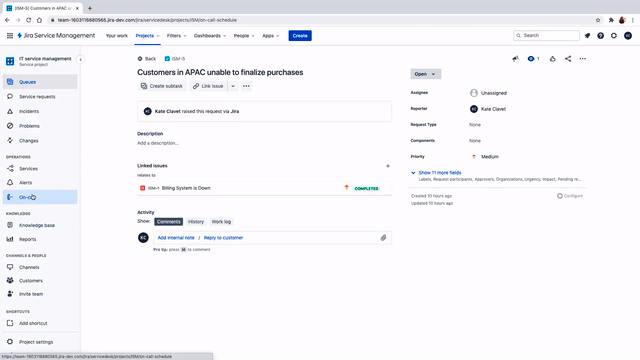The height and width of the screenshot is (360, 640).
Task: Open the more options ellipsis beside Link issue
Action: [x=246, y=86]
